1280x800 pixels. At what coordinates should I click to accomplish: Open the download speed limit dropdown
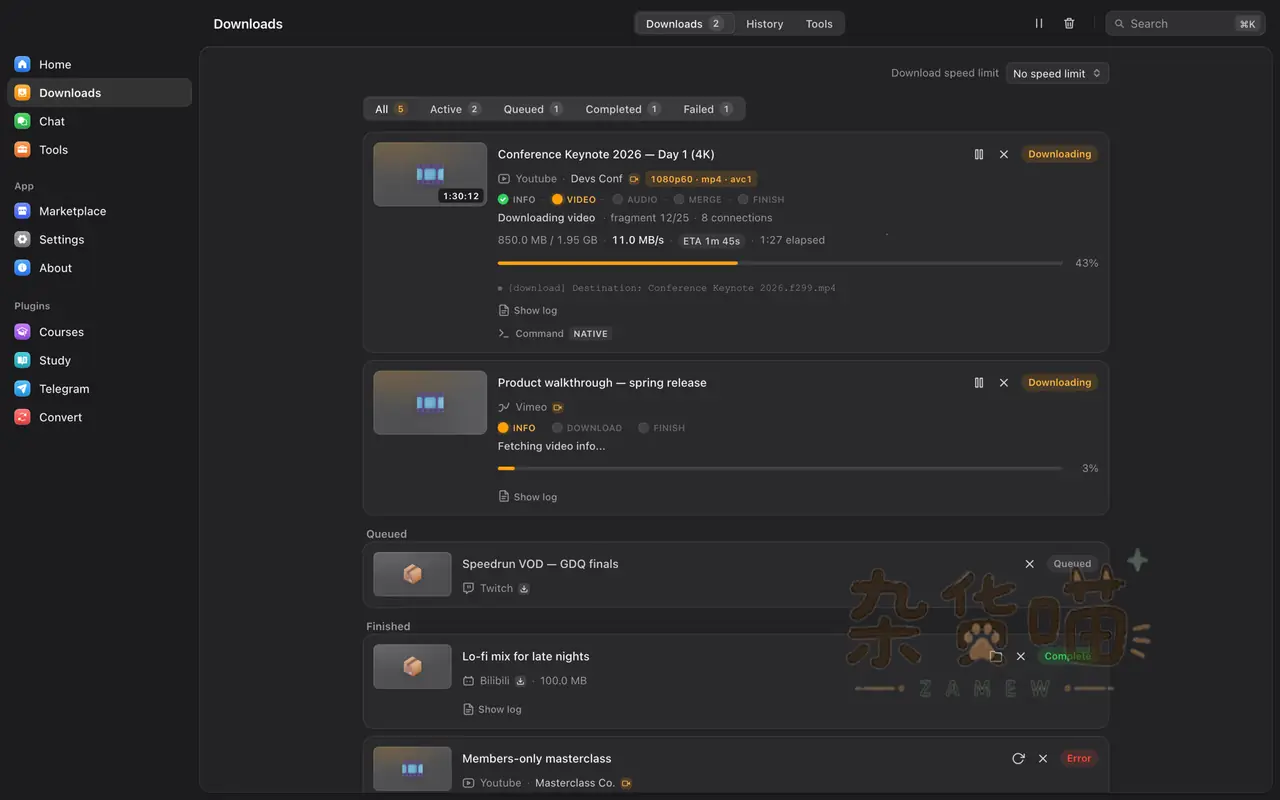(x=1057, y=73)
